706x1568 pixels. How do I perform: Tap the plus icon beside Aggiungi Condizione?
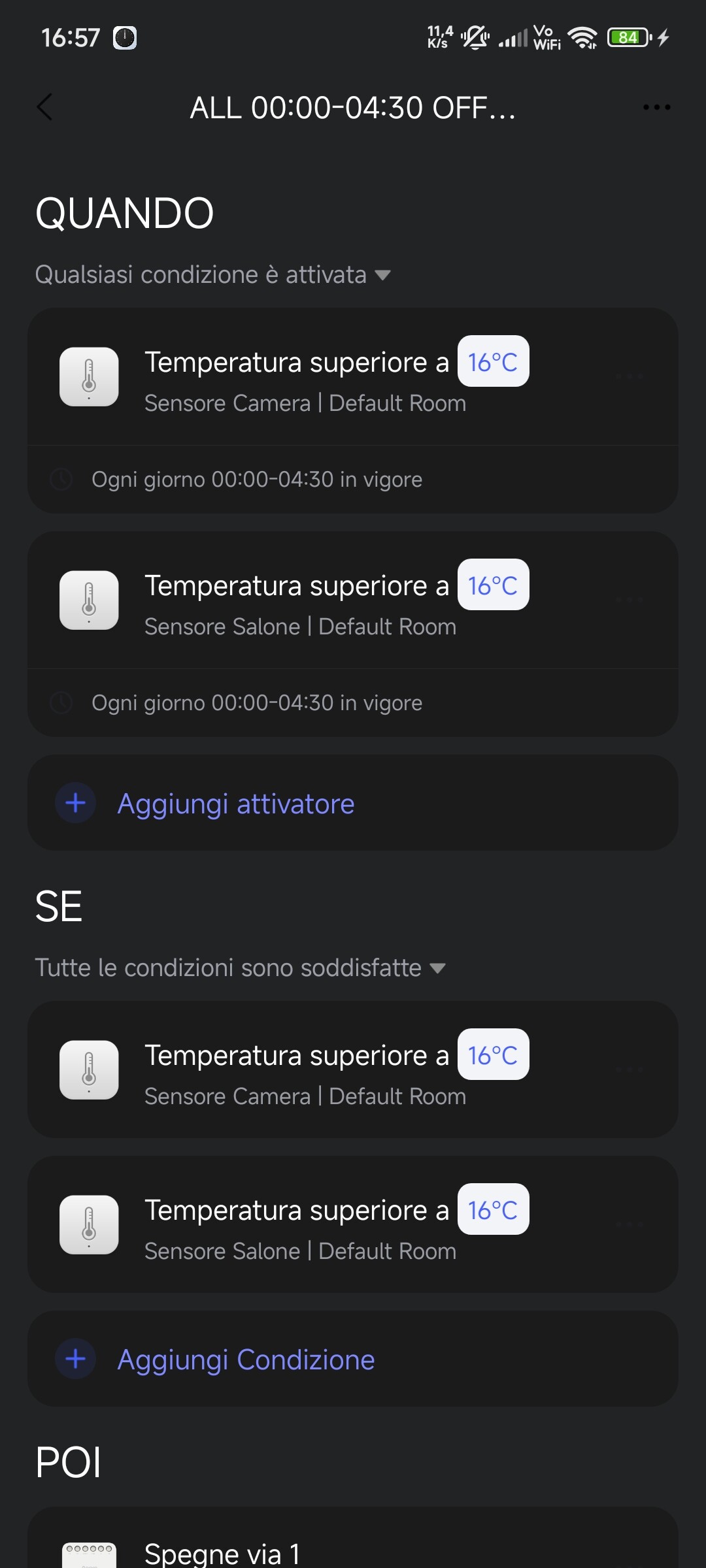click(x=76, y=1359)
